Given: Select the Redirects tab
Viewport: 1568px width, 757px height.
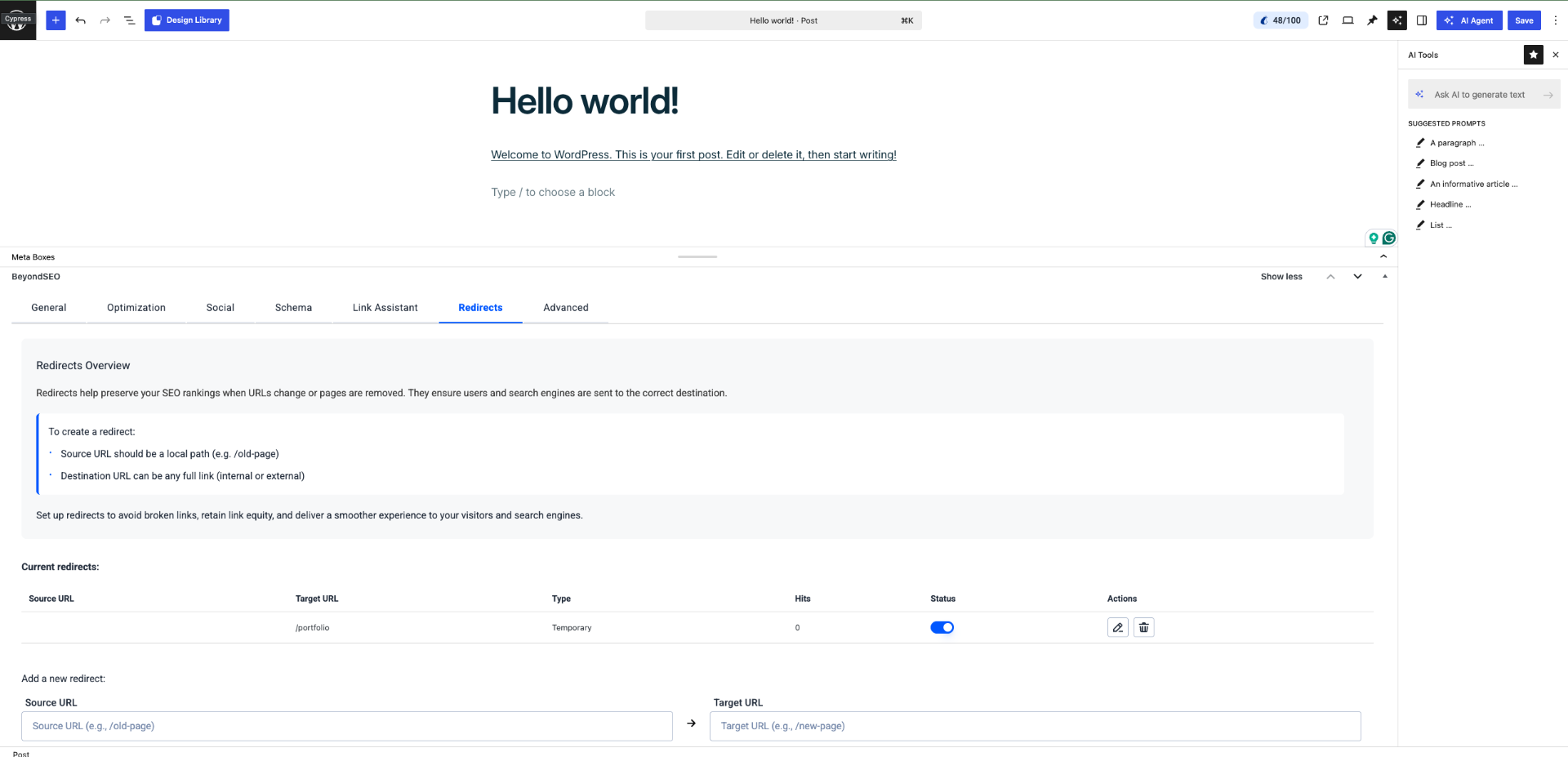Looking at the screenshot, I should tap(480, 308).
